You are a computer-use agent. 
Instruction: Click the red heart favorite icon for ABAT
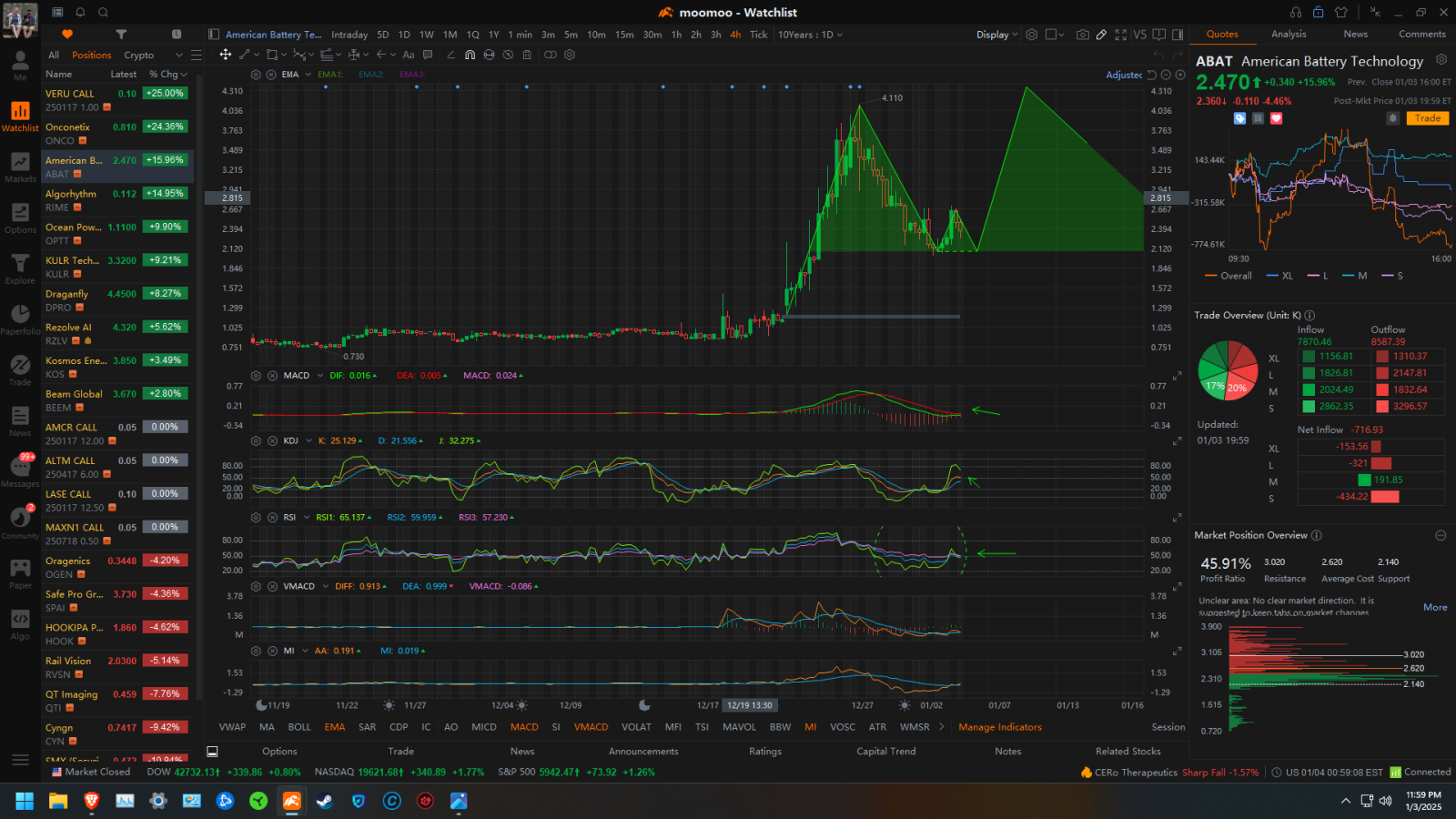coord(1276,118)
